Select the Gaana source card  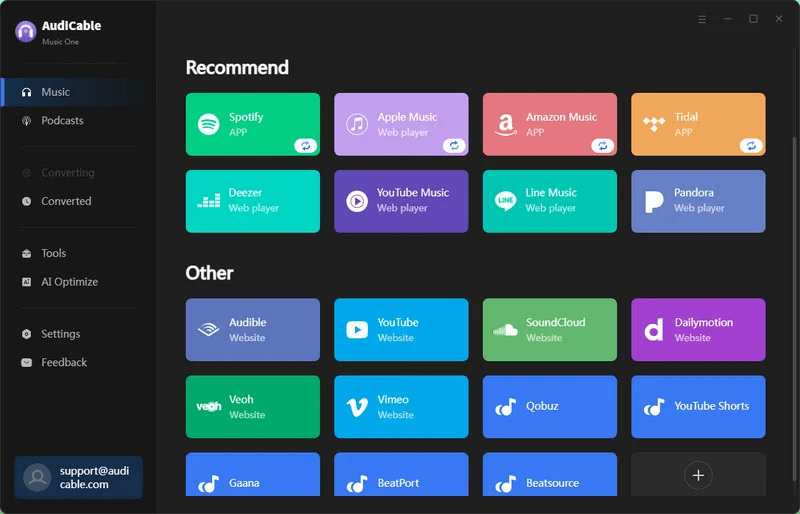(x=253, y=474)
